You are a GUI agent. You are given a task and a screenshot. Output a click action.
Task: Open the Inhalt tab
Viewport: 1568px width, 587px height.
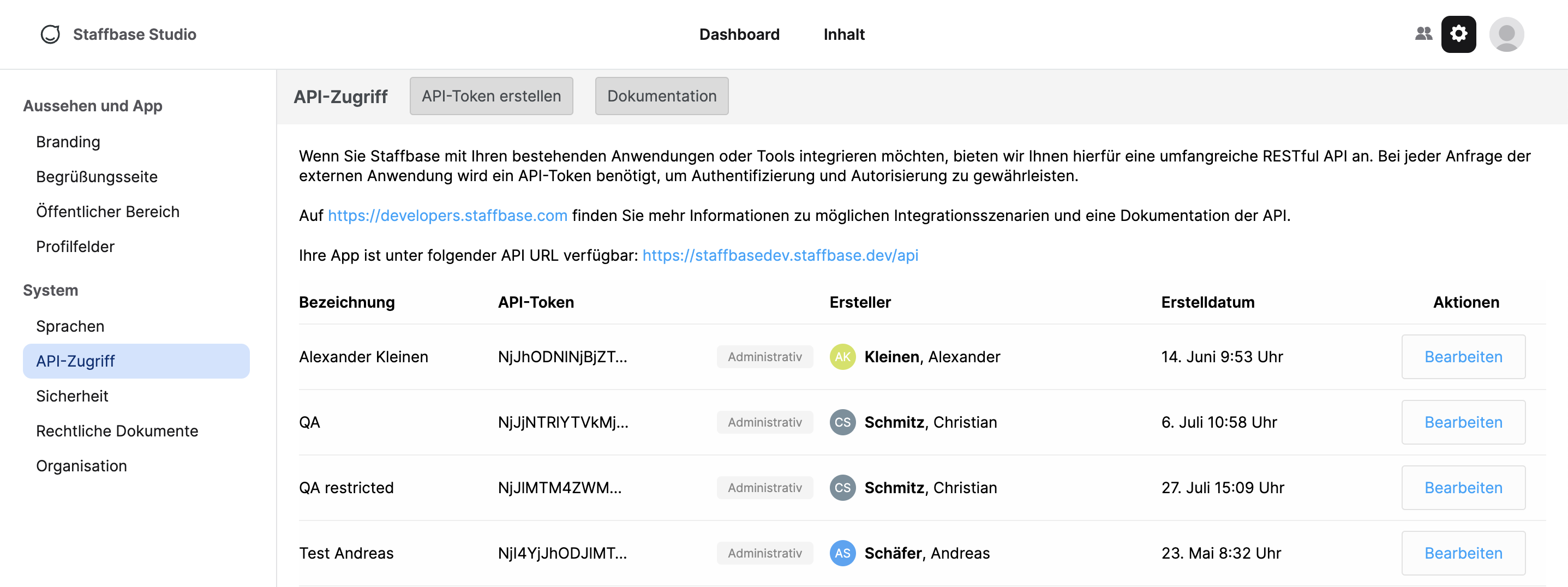(x=843, y=35)
